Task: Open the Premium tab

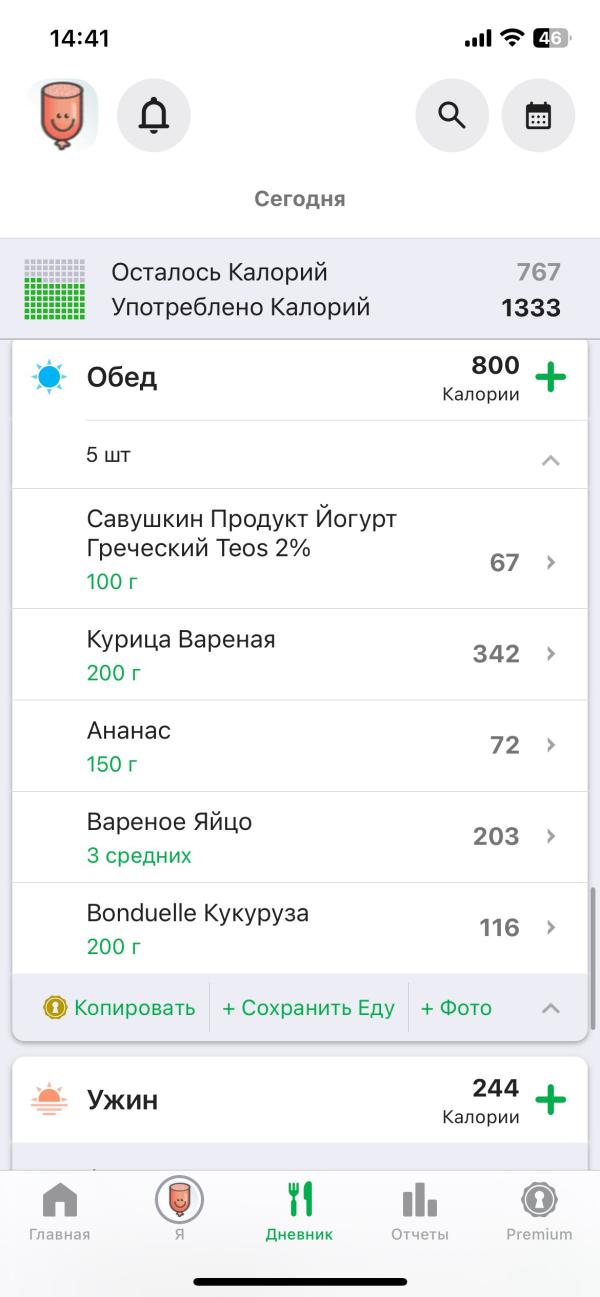Action: (x=539, y=1210)
